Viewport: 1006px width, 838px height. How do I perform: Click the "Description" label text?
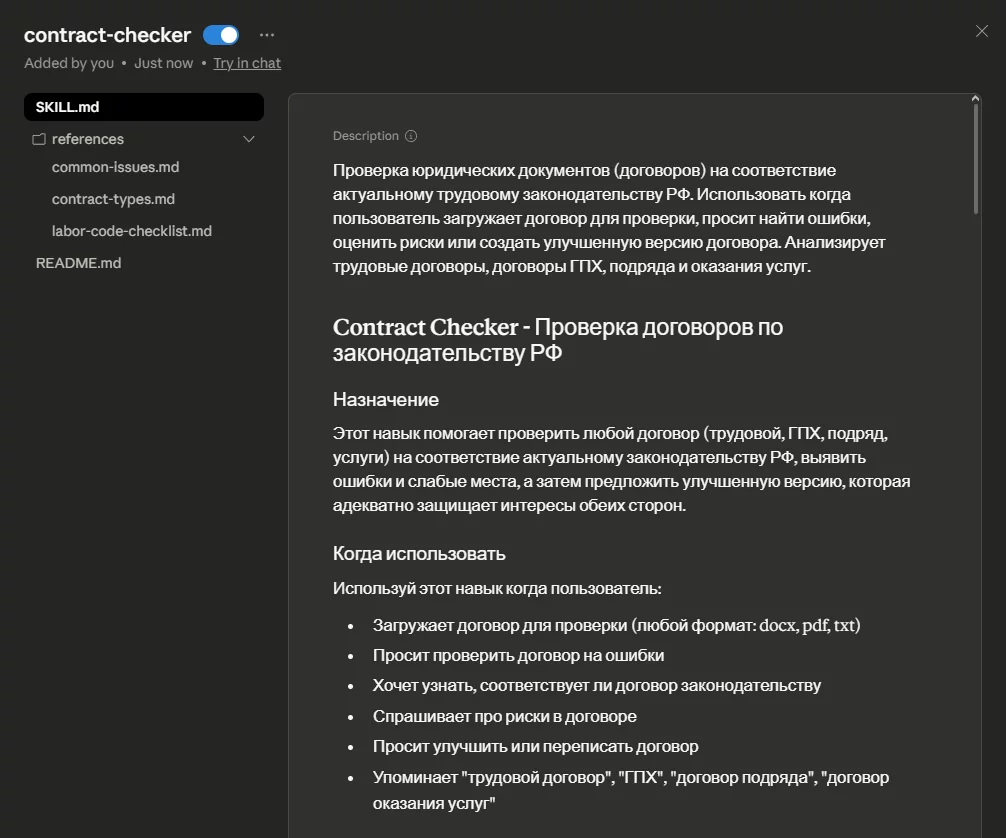click(x=365, y=136)
